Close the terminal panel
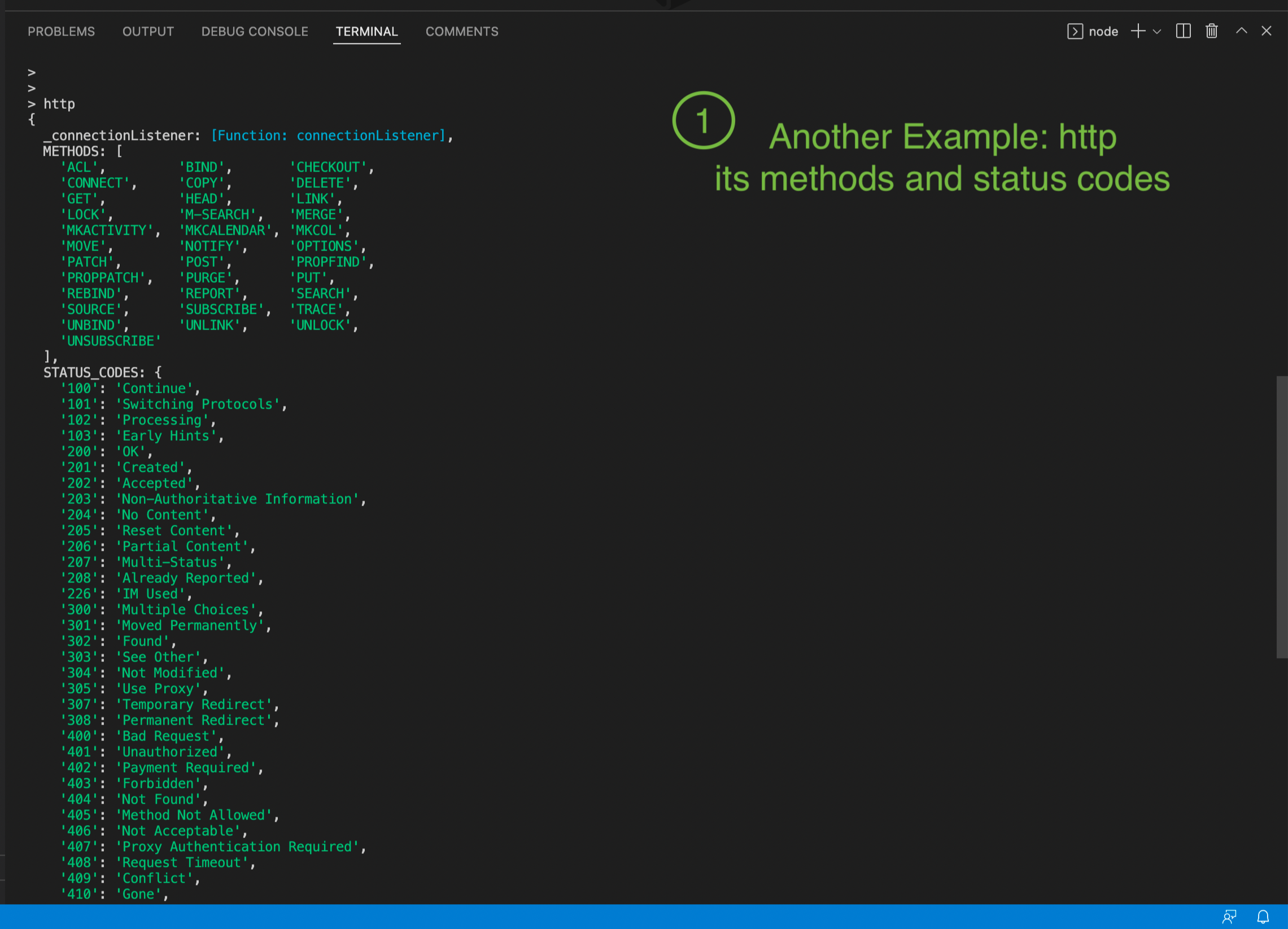Screen dimensions: 1288x929 [x=1267, y=31]
